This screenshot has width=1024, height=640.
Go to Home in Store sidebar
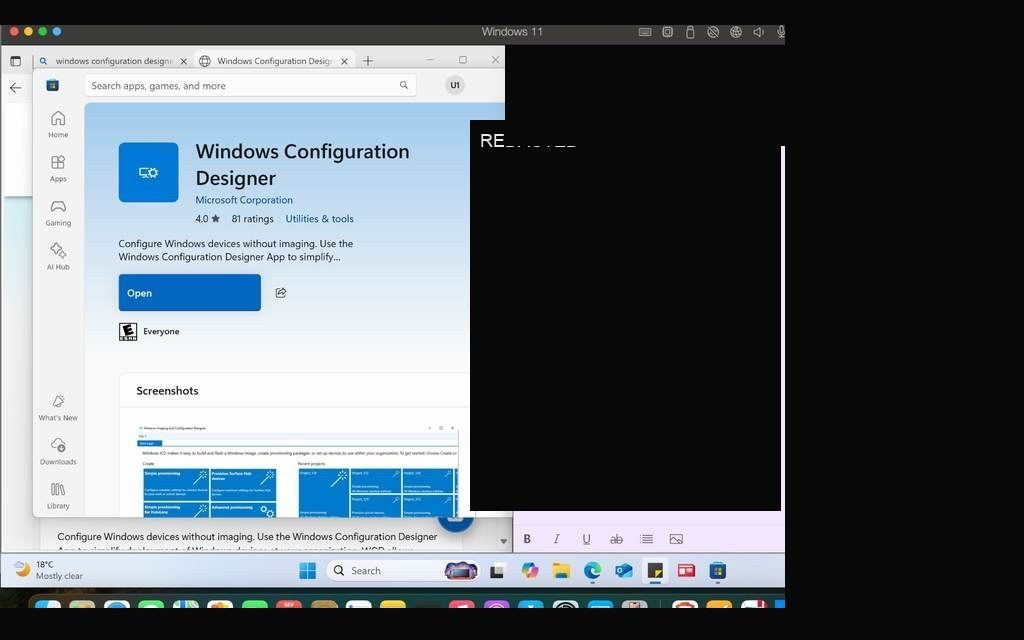point(58,123)
